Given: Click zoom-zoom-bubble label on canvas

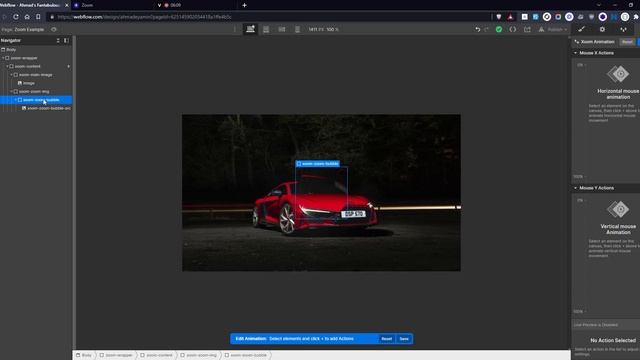Looking at the screenshot, I should [318, 164].
